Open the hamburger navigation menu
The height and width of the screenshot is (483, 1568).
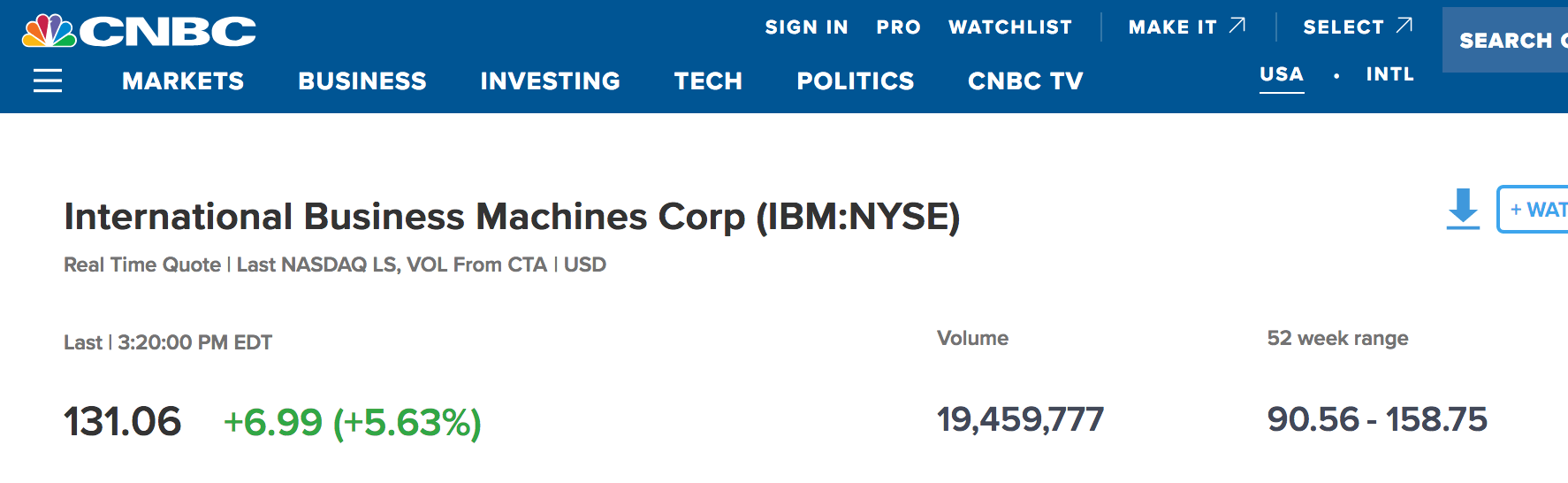(48, 80)
